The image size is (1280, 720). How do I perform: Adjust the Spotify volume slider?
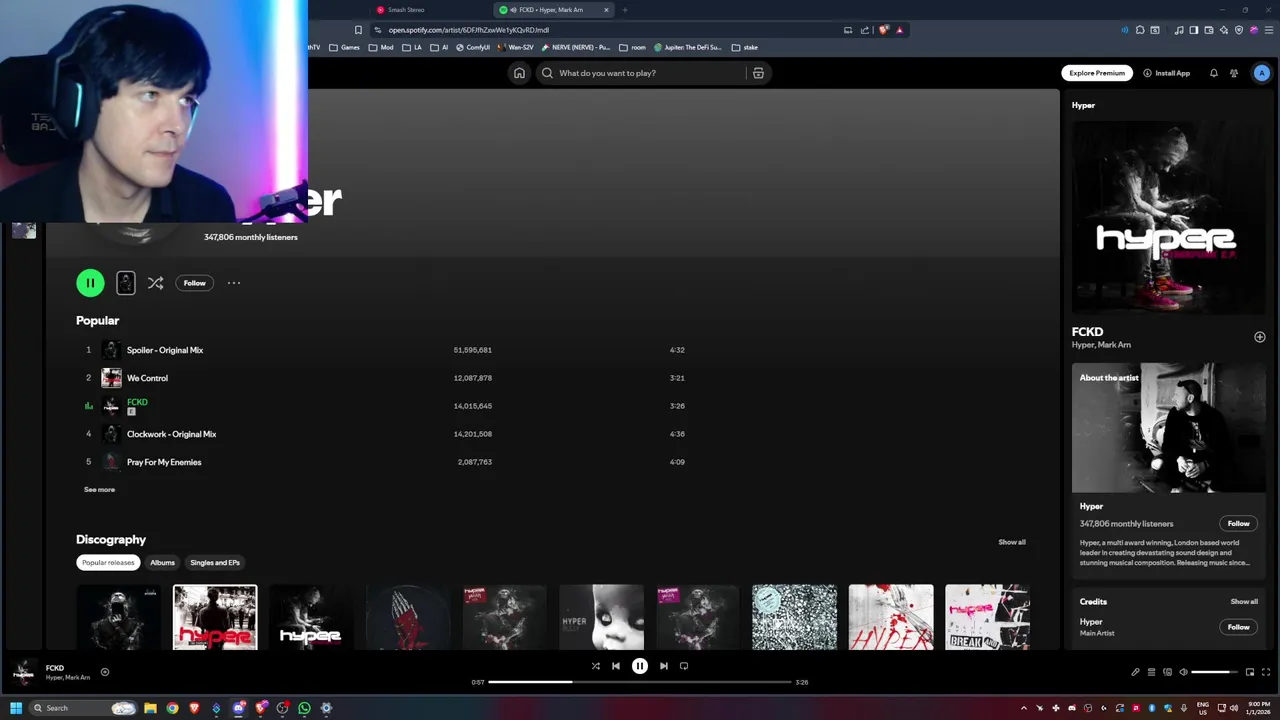tap(1215, 672)
